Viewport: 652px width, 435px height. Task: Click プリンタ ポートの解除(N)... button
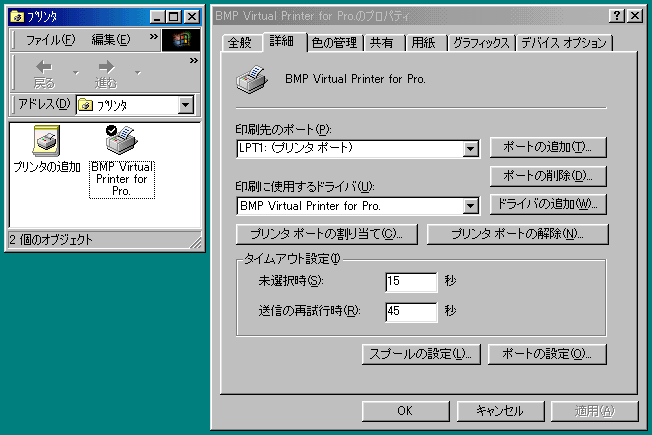point(517,234)
